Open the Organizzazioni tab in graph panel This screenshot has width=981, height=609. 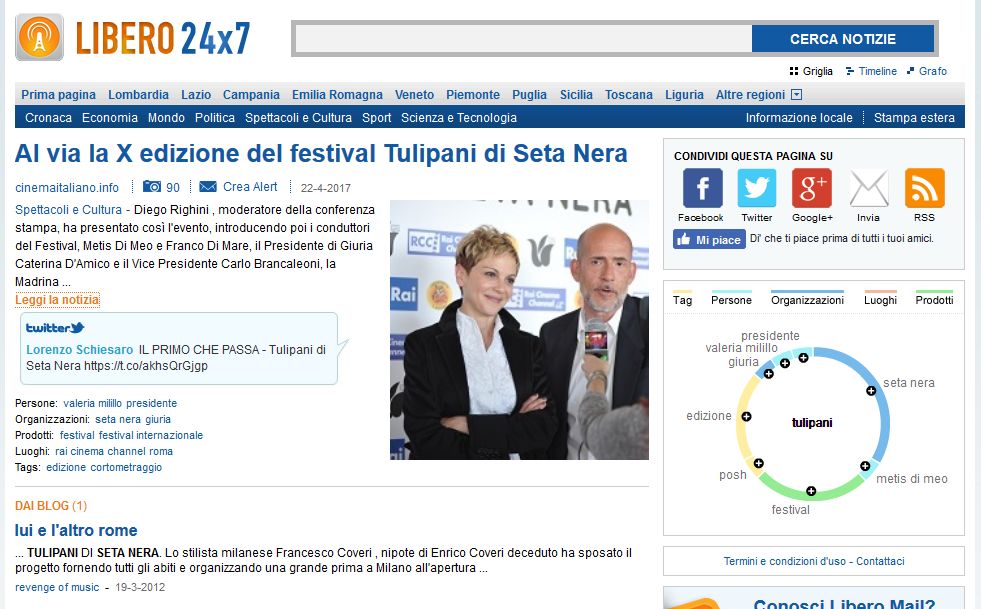click(807, 299)
